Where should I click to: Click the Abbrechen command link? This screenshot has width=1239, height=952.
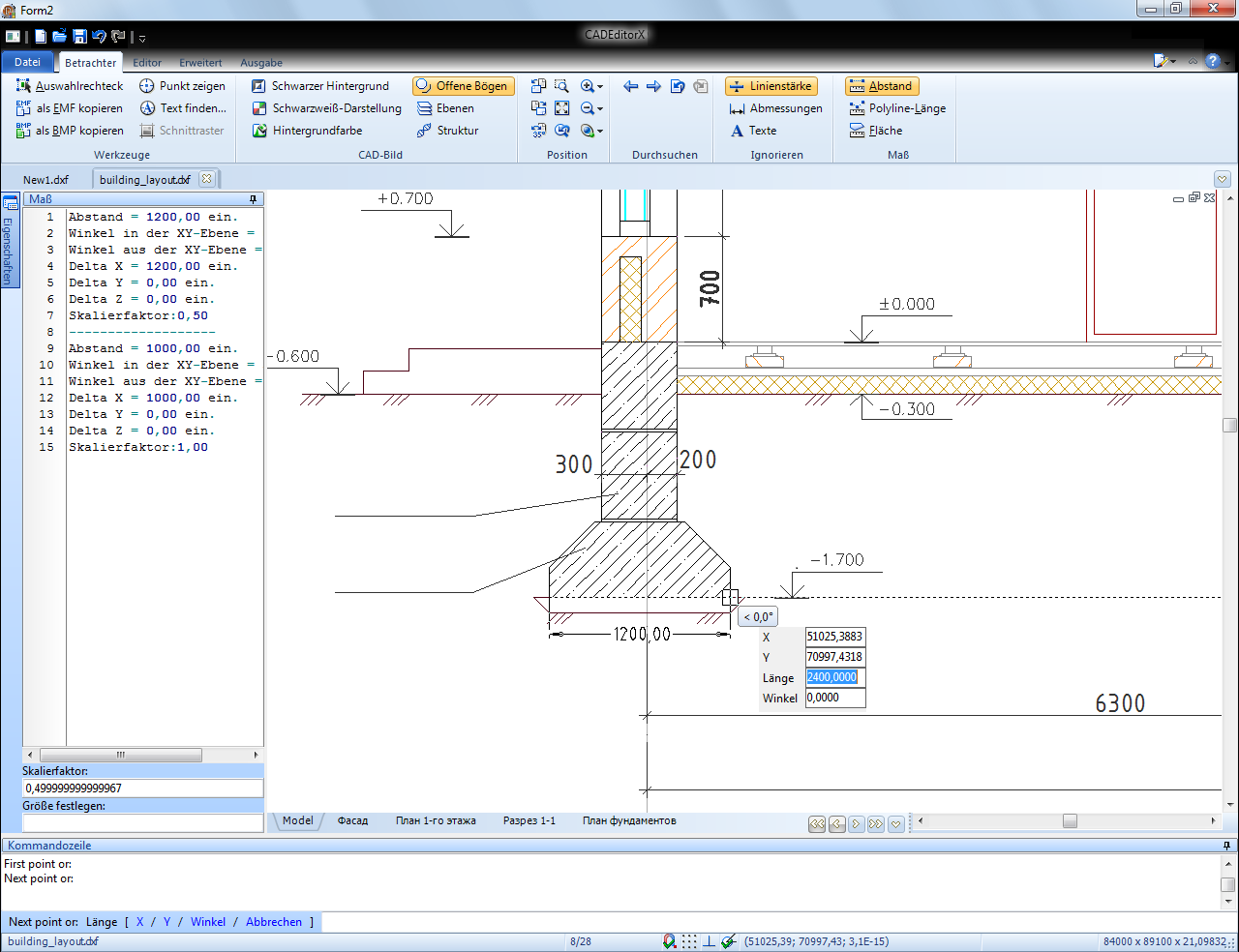click(x=274, y=922)
